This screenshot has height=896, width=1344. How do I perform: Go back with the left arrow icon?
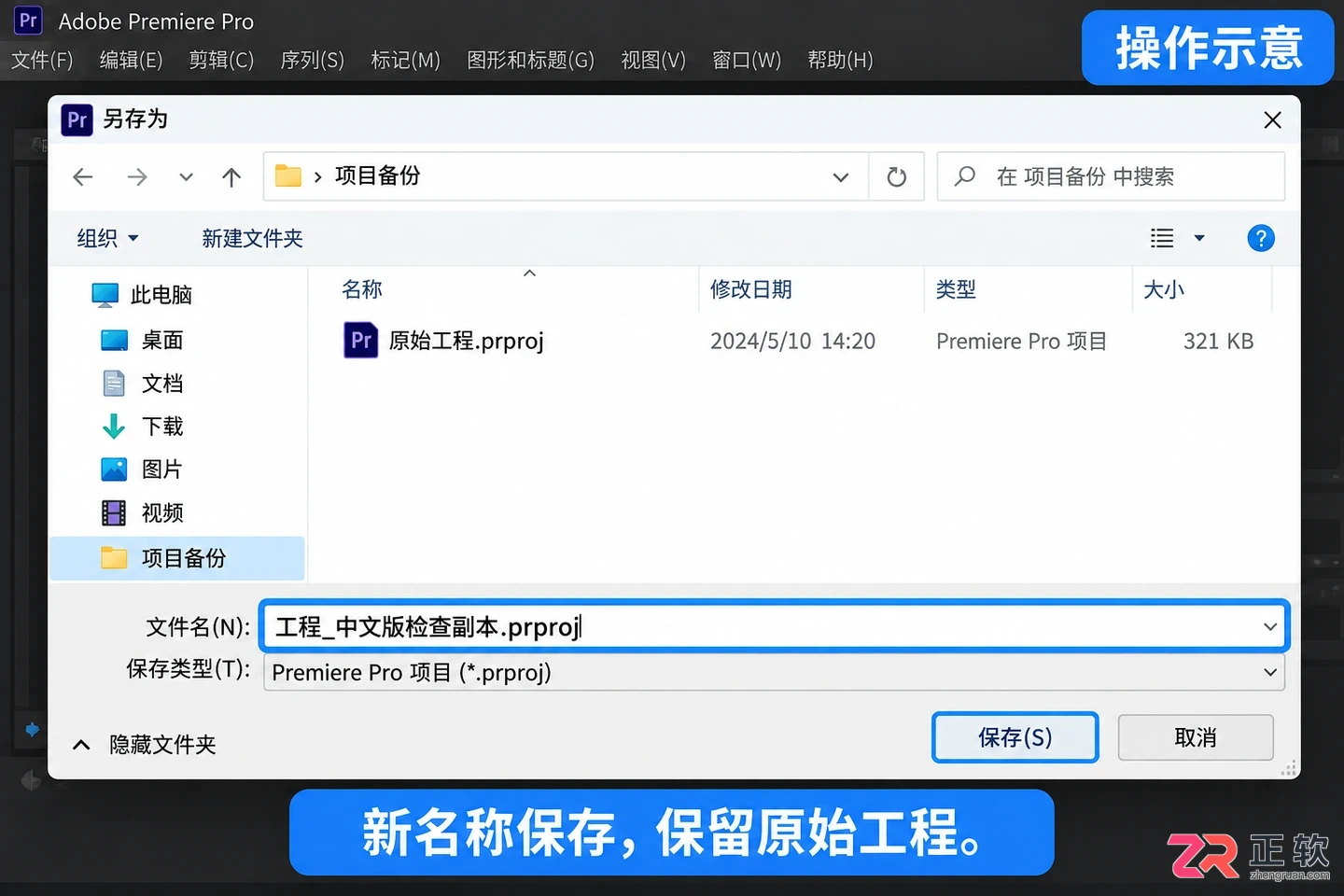coord(83,176)
